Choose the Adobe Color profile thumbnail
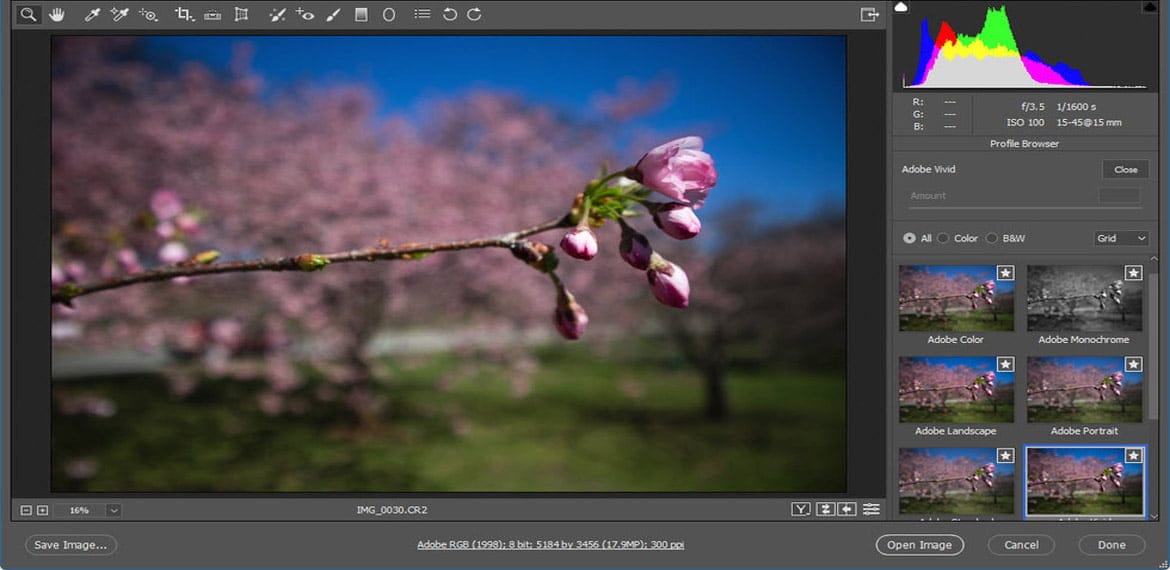The height and width of the screenshot is (570, 1170). pyautogui.click(x=957, y=298)
